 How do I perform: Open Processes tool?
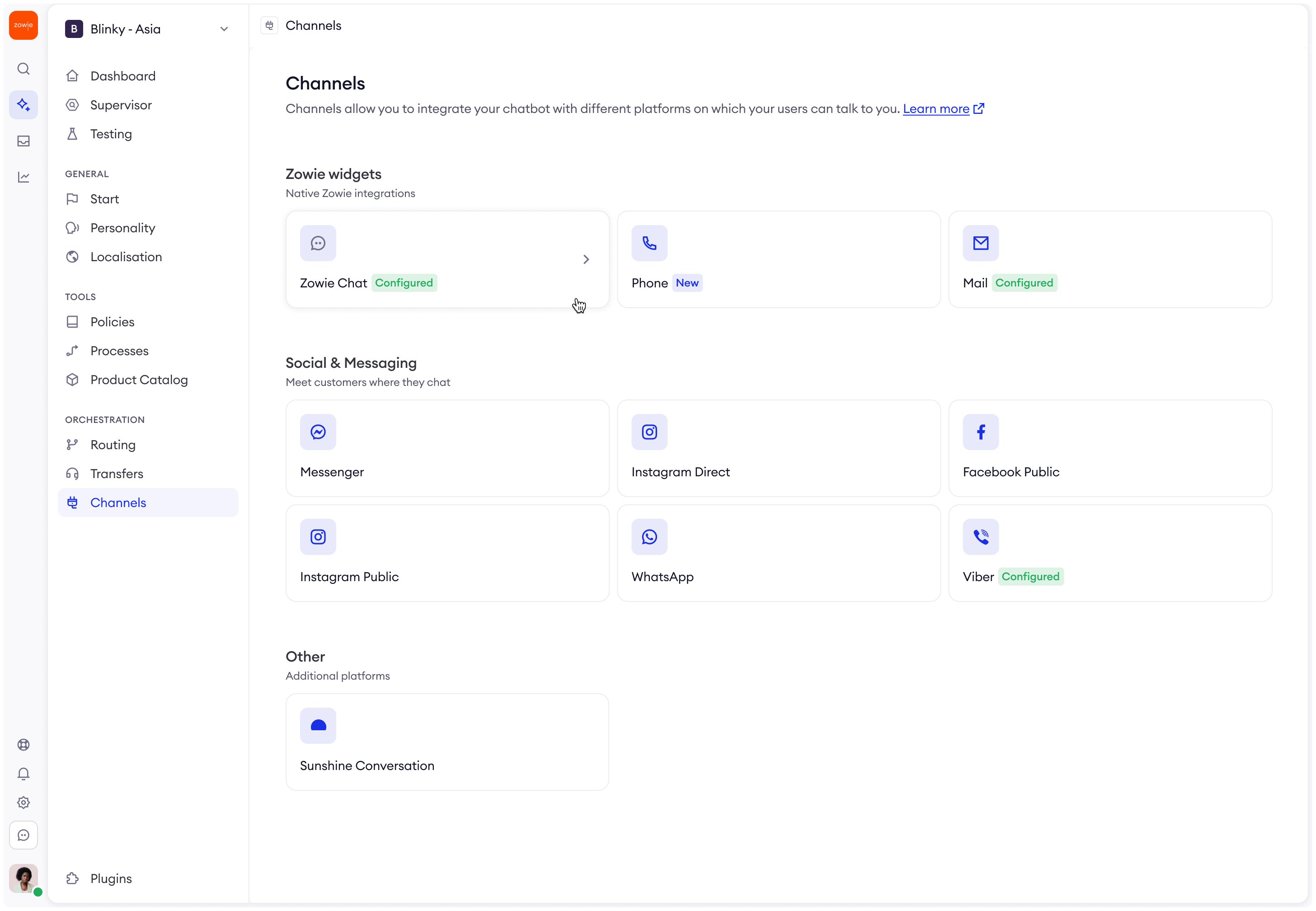(x=148, y=351)
